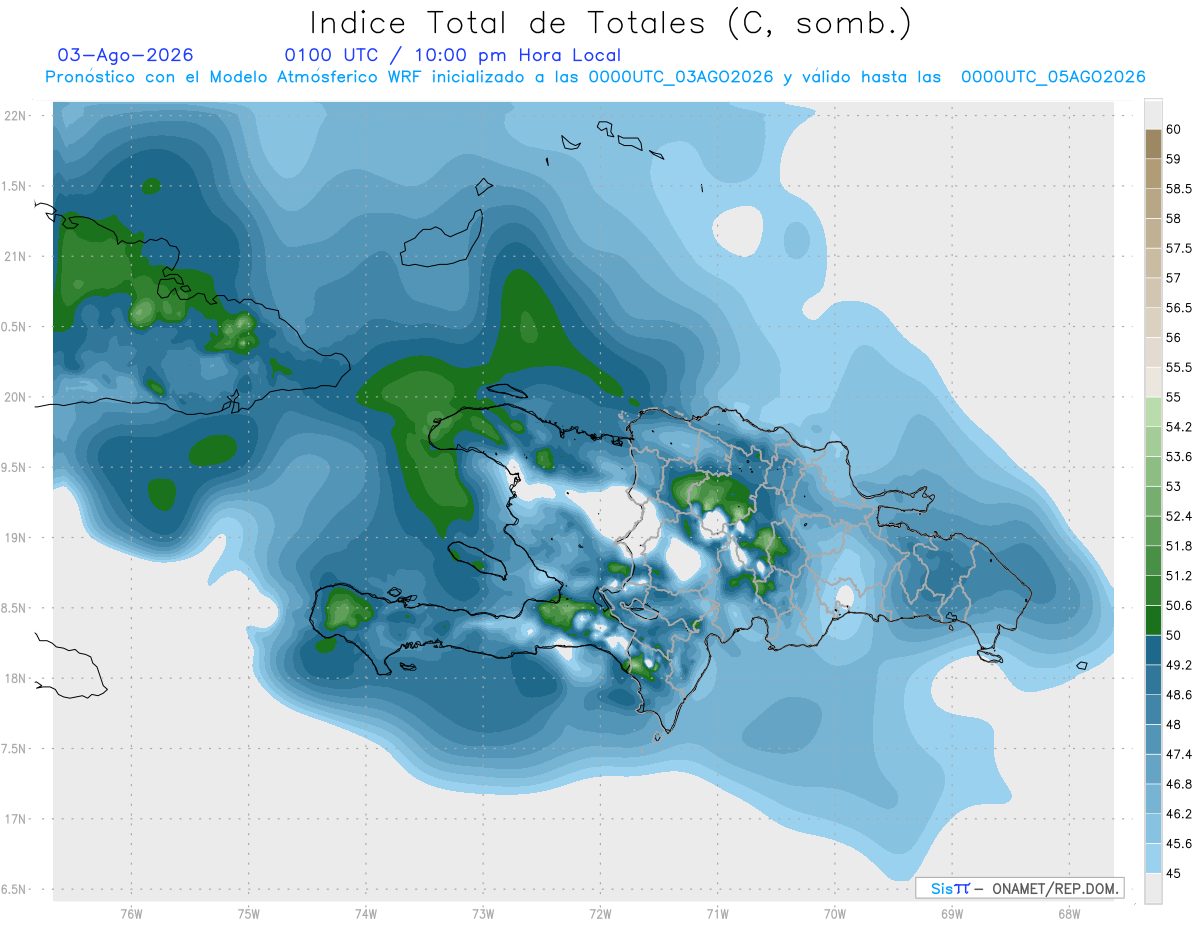Click the "73W" longitude label

click(483, 914)
